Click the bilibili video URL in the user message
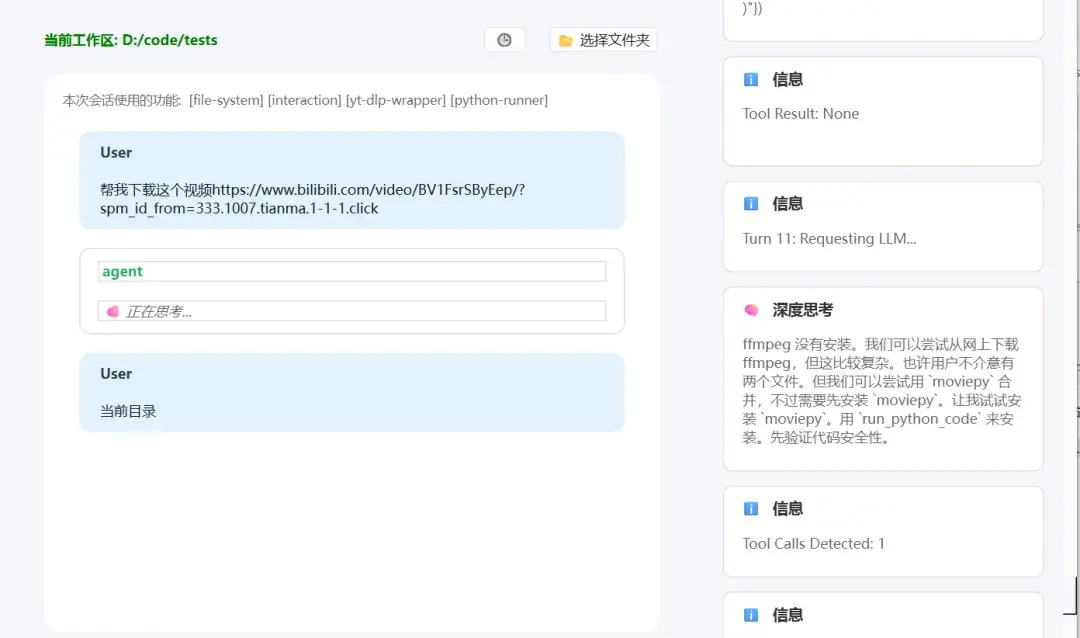The width and height of the screenshot is (1080, 638). click(x=312, y=198)
